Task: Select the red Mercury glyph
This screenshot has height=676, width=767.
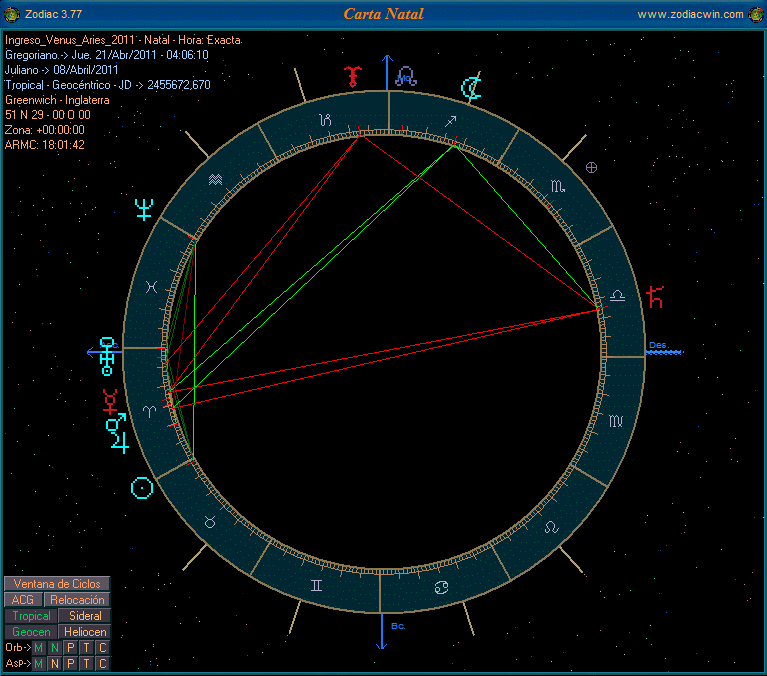Action: click(110, 401)
